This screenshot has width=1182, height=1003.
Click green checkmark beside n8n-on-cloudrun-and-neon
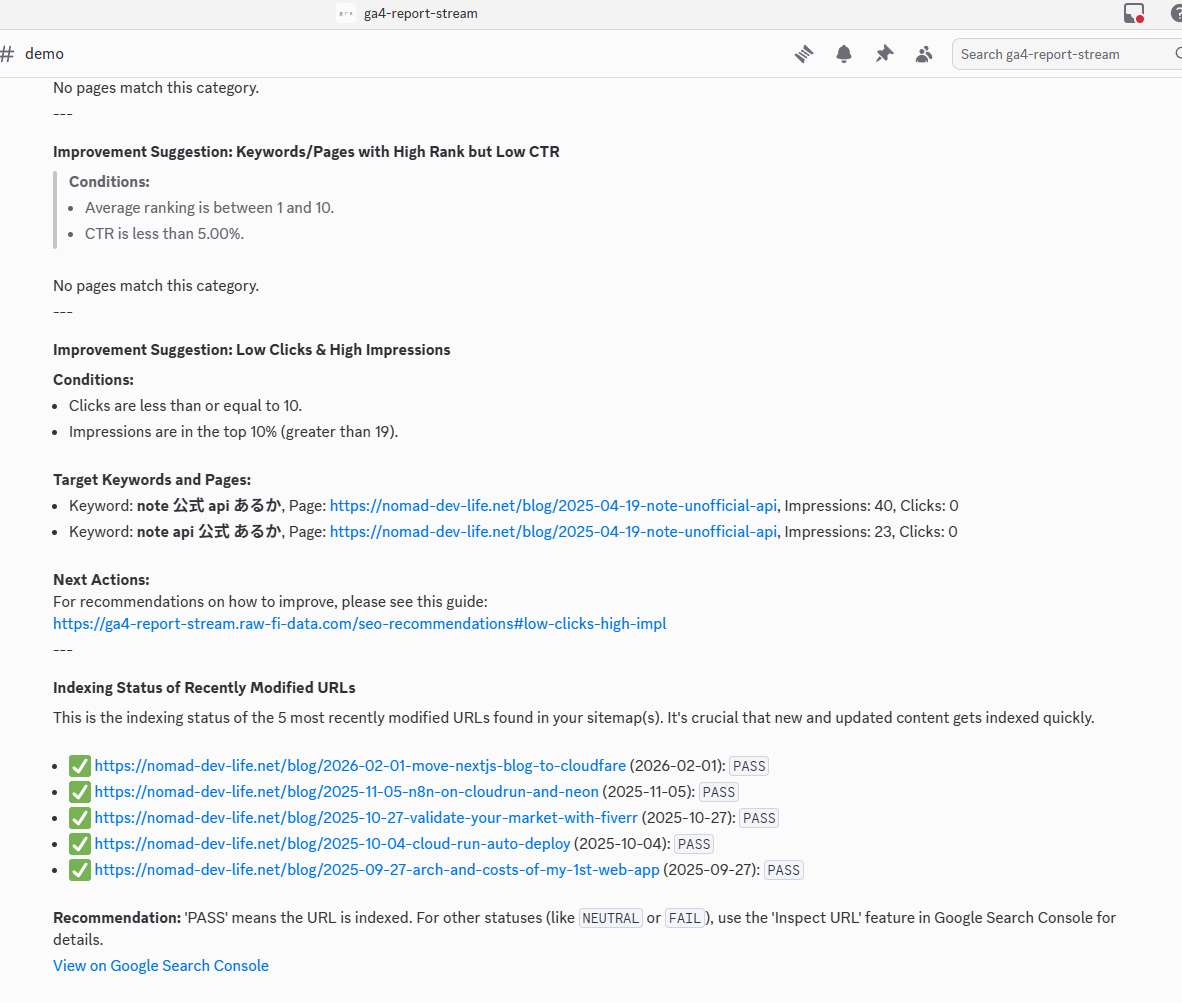point(80,792)
